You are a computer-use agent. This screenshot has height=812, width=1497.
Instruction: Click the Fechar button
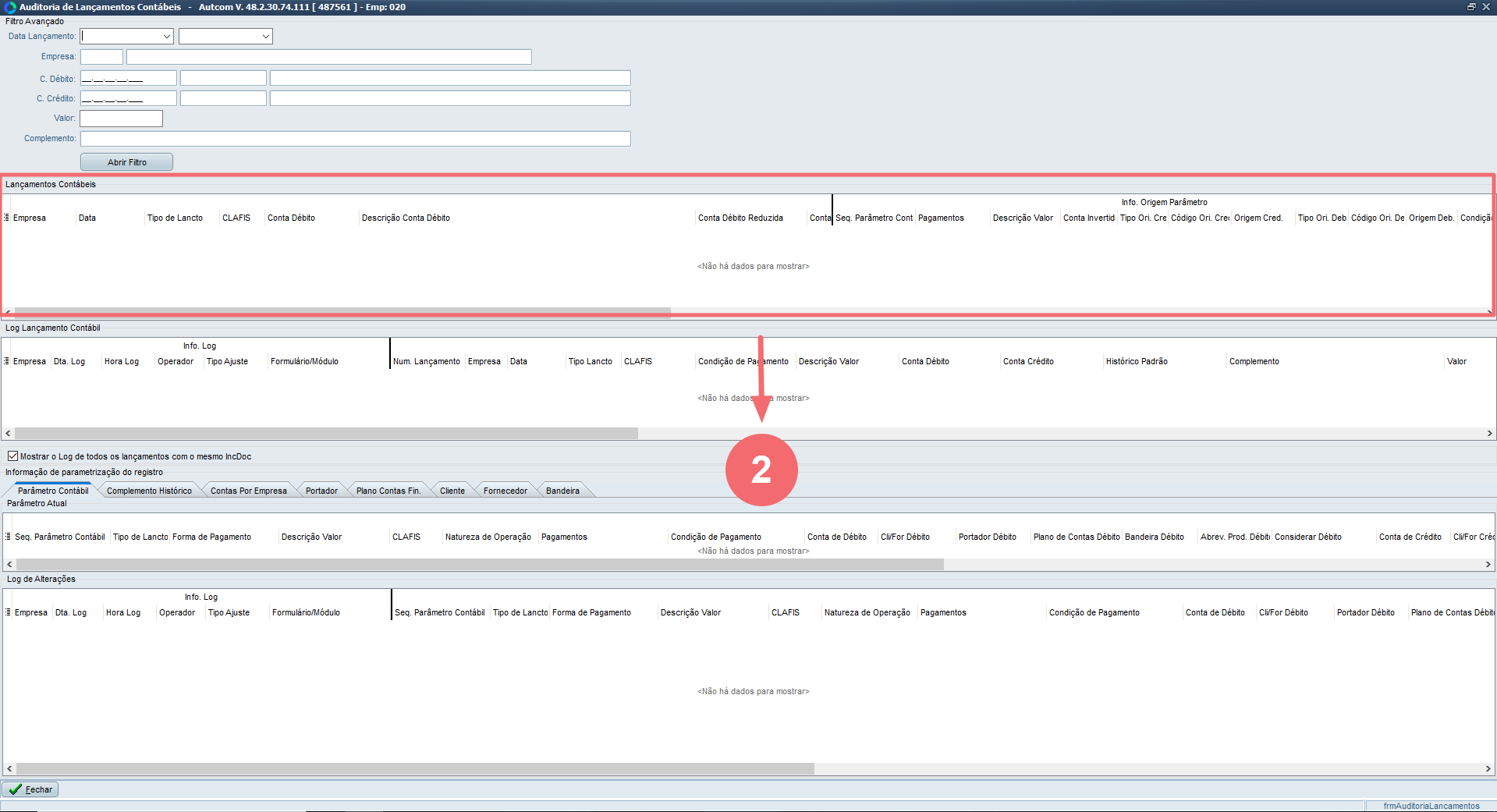click(x=30, y=789)
